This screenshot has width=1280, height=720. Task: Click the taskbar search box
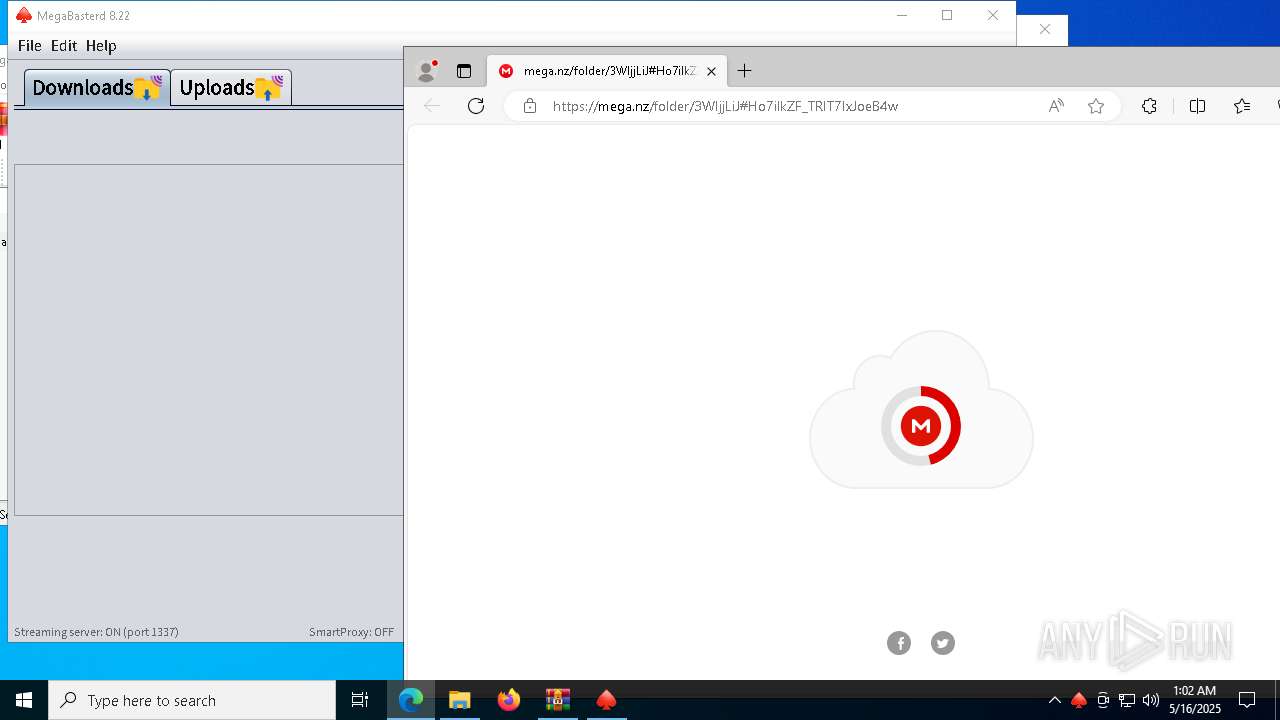pyautogui.click(x=192, y=700)
